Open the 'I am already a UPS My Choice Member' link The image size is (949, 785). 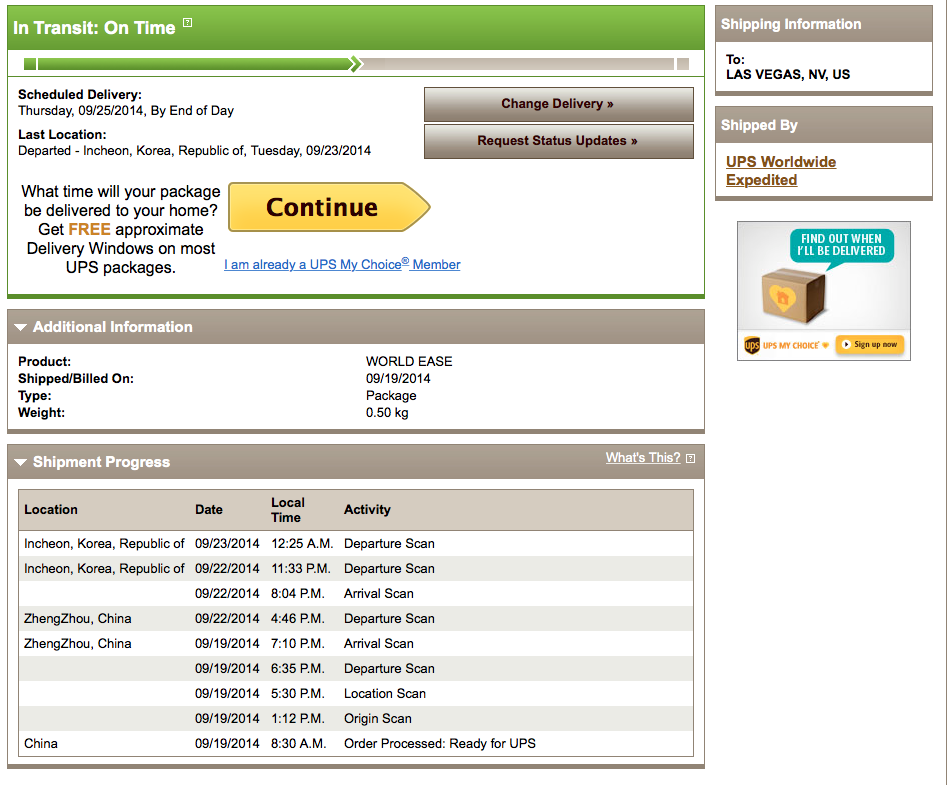[x=342, y=264]
